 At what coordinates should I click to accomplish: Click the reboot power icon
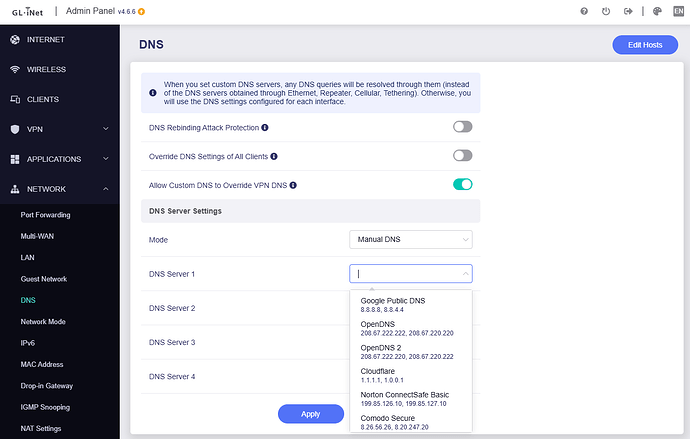(x=606, y=12)
